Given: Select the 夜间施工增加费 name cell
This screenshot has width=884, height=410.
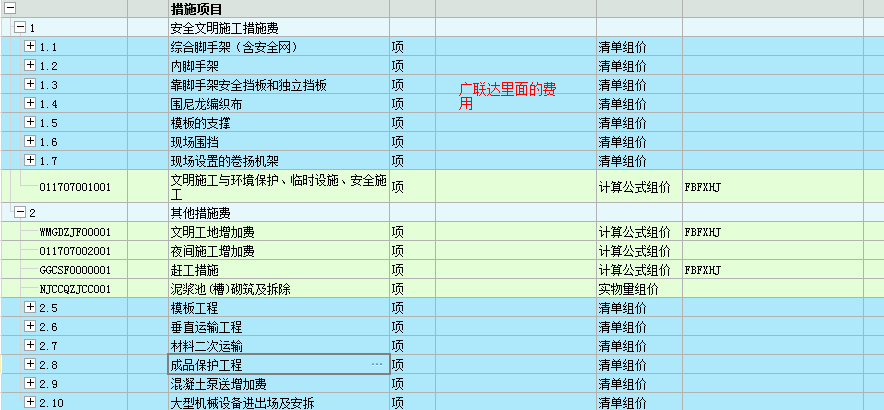Looking at the screenshot, I should [279, 251].
